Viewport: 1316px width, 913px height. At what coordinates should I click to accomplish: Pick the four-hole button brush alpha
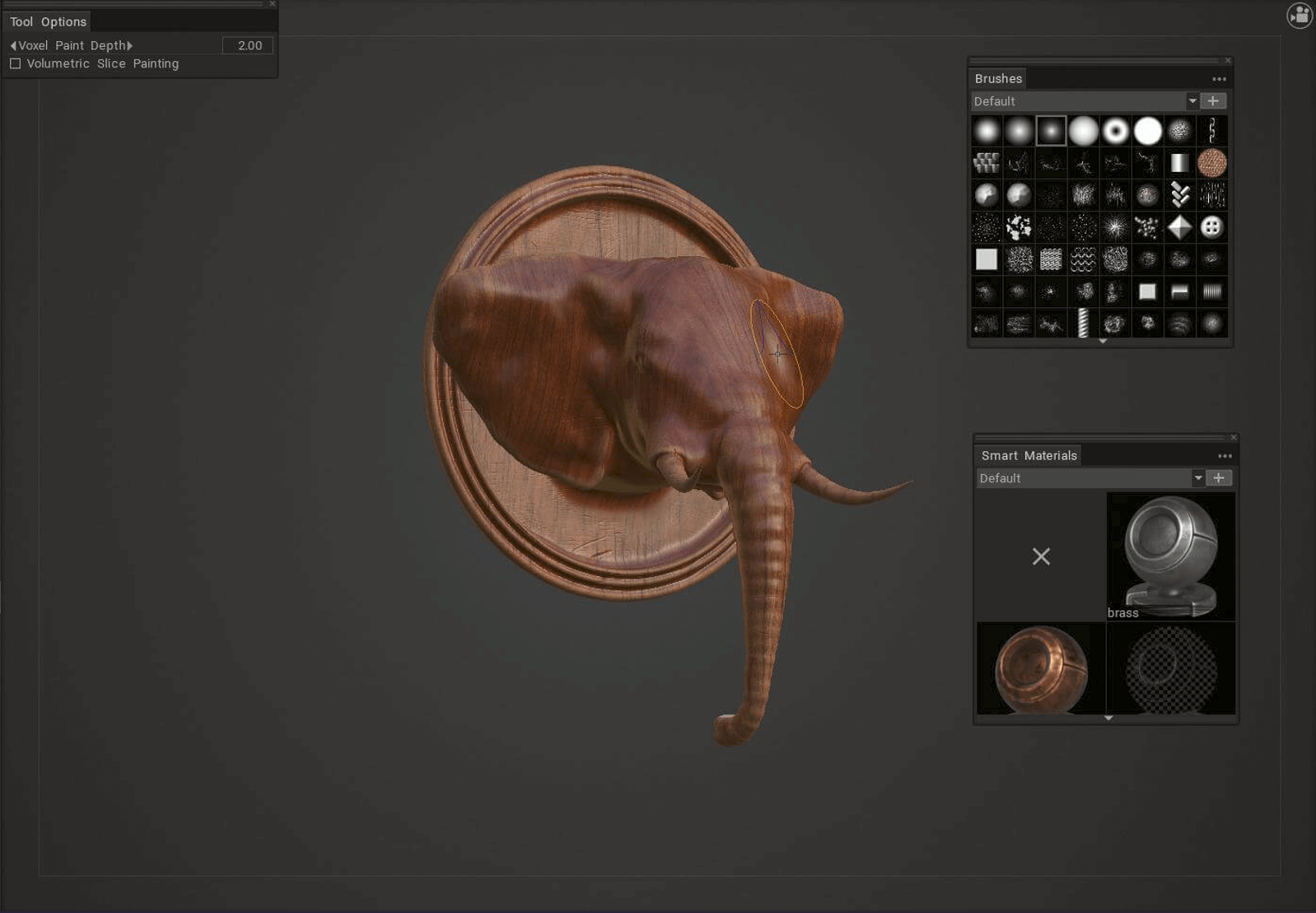tap(1211, 227)
